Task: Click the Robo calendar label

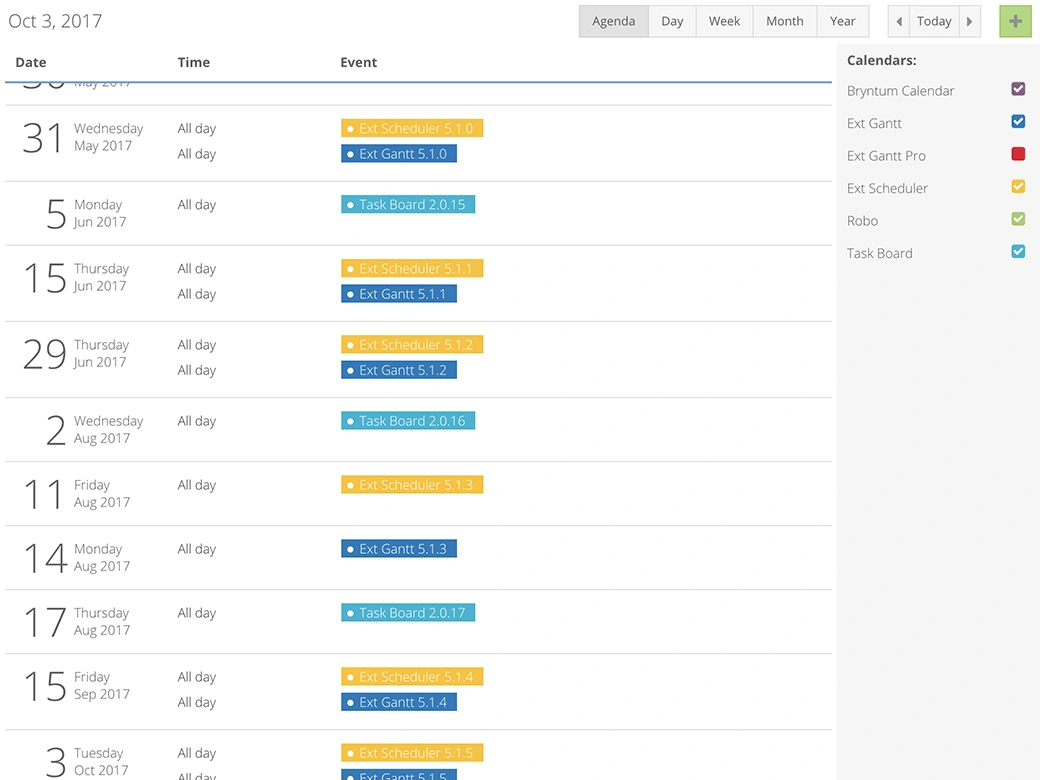Action: click(862, 221)
